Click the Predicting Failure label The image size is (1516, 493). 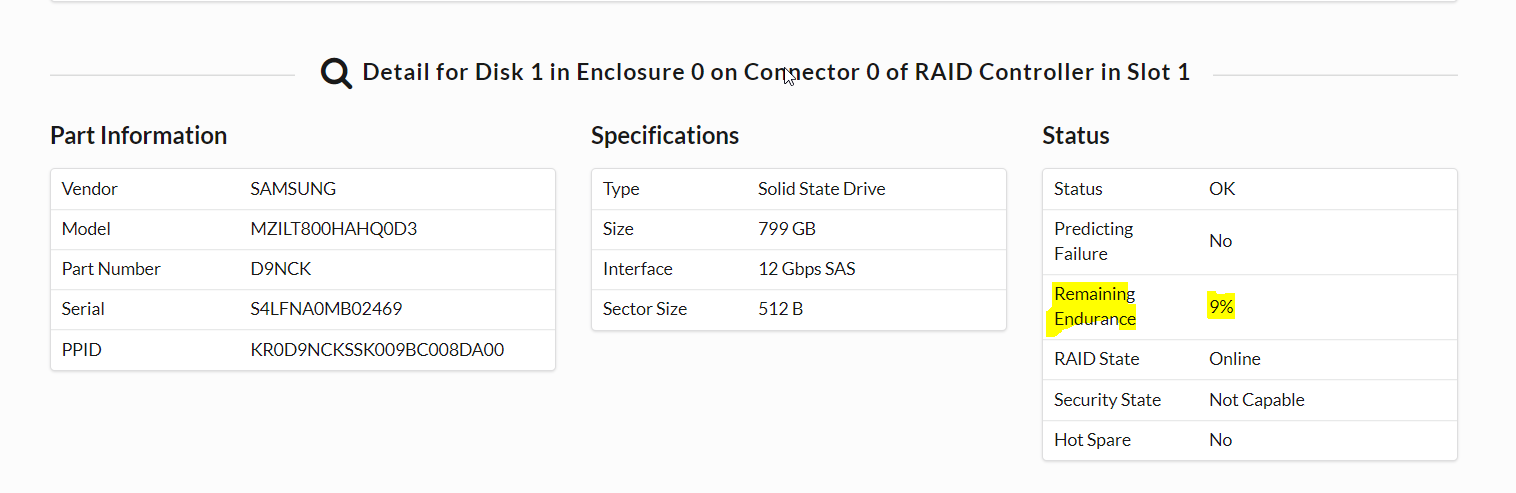point(1093,241)
